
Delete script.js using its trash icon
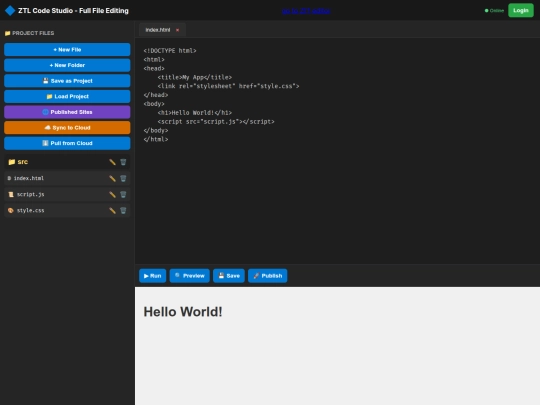pyautogui.click(x=123, y=195)
